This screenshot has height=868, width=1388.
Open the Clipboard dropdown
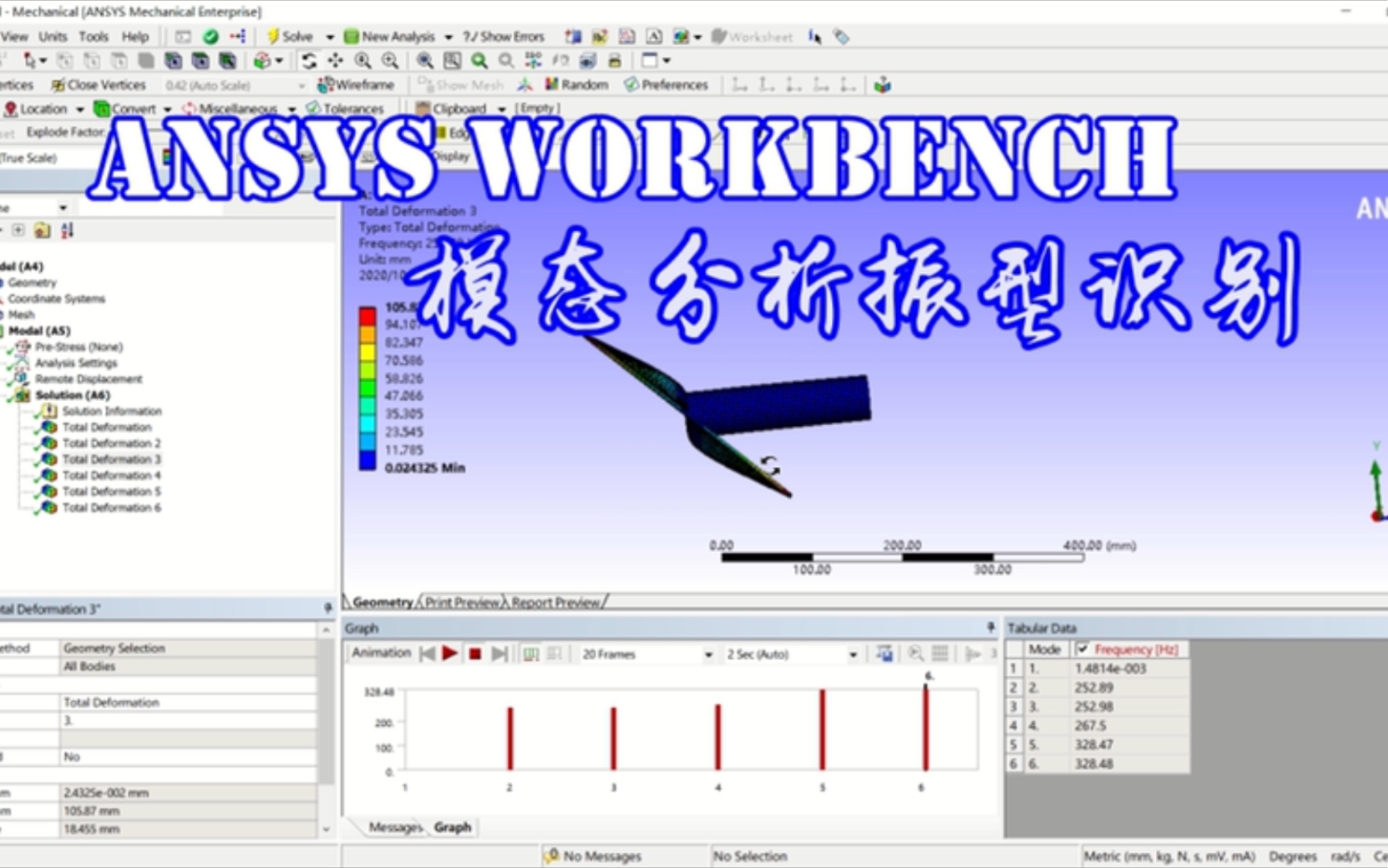click(502, 109)
